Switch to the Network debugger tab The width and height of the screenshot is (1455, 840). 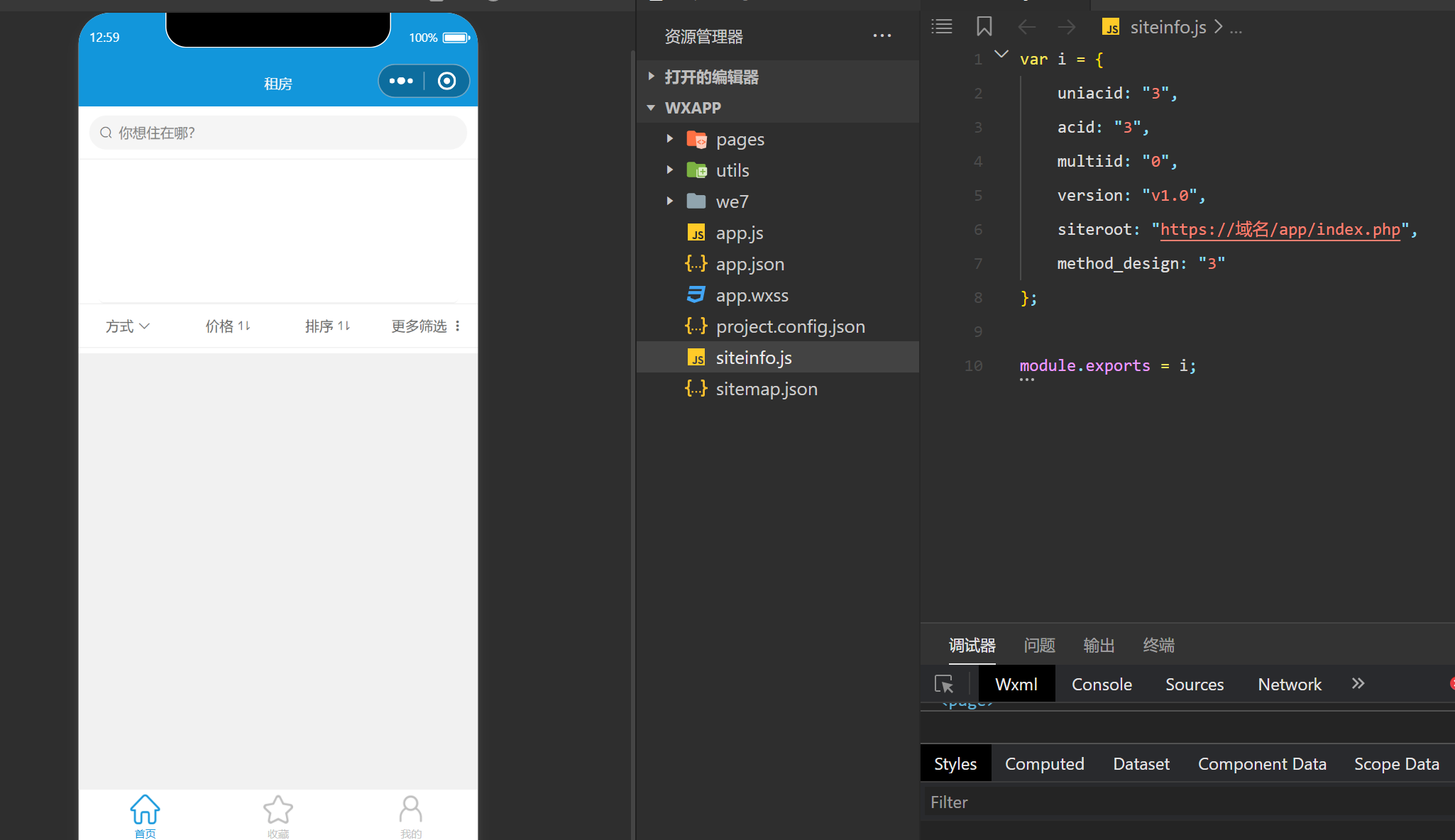coord(1290,683)
